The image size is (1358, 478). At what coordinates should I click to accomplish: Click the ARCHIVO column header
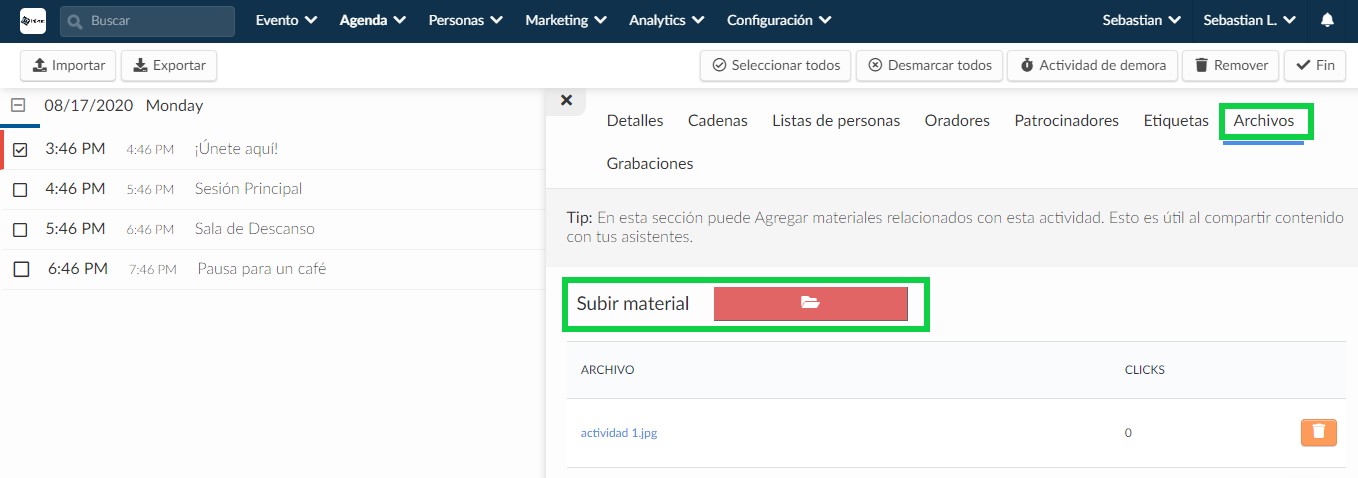point(608,370)
